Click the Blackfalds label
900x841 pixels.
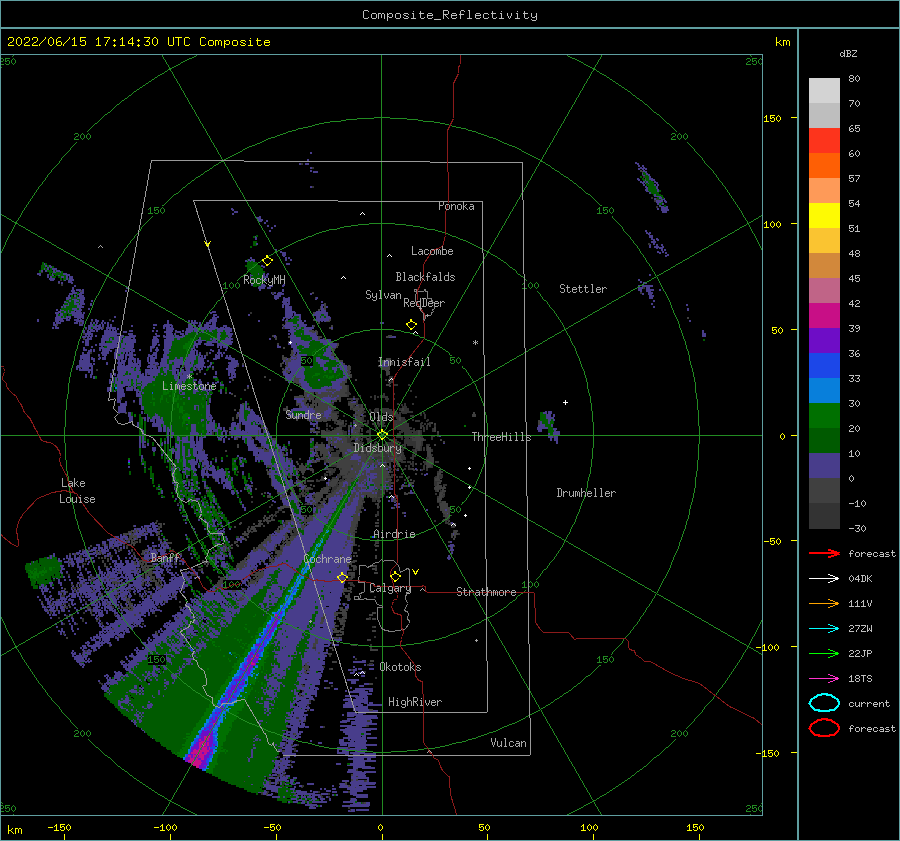pos(425,277)
